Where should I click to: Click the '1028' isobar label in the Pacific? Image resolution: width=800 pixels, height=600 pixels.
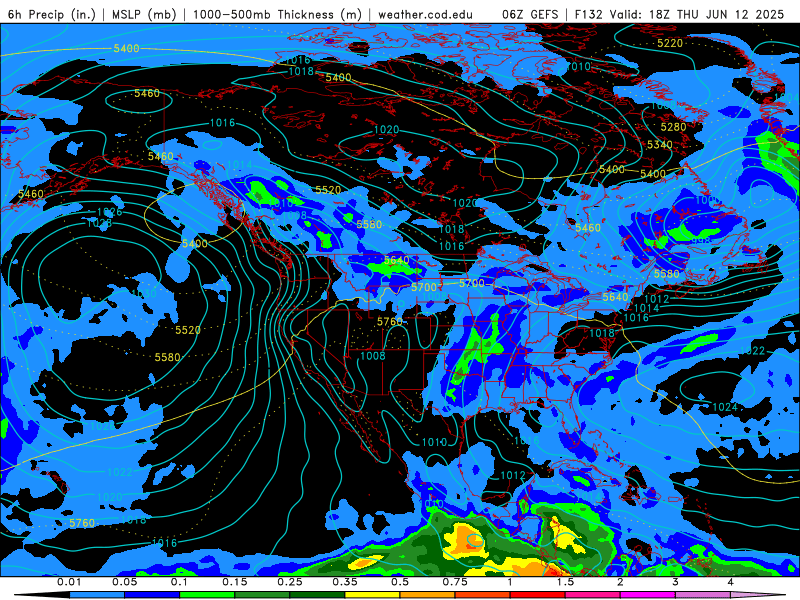[99, 223]
